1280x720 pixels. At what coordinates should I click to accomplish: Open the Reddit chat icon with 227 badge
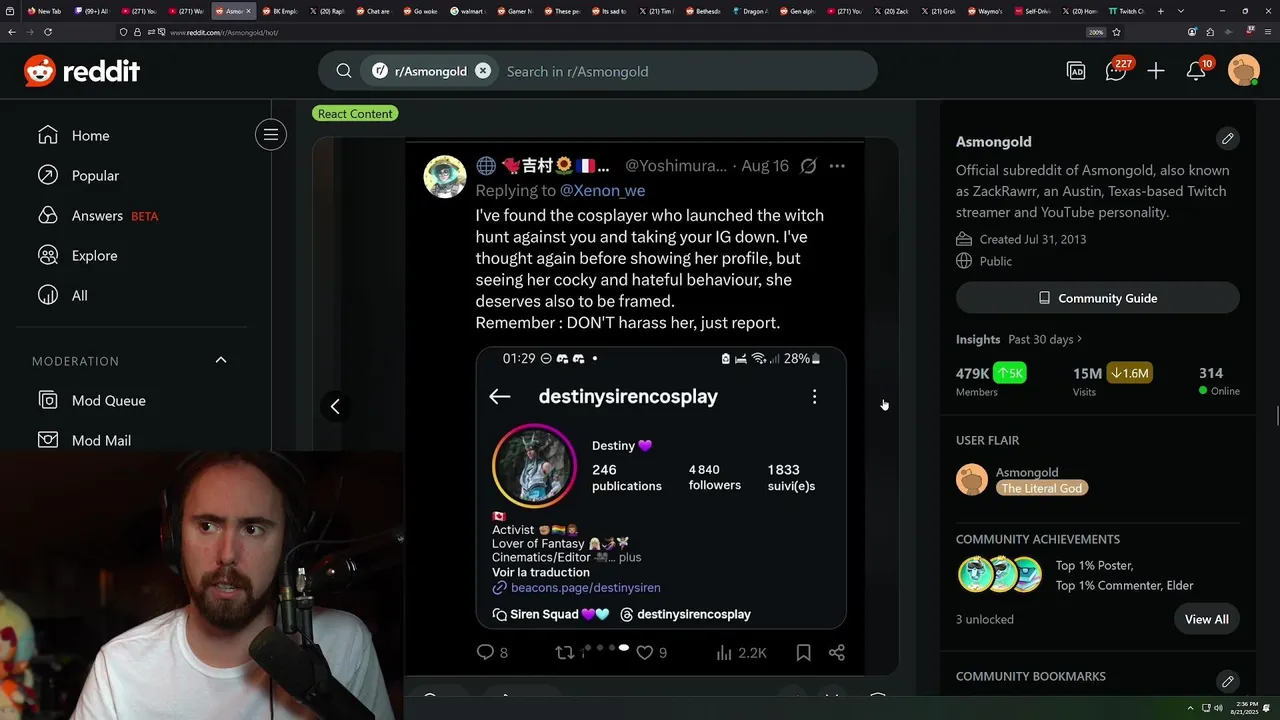pos(1116,71)
